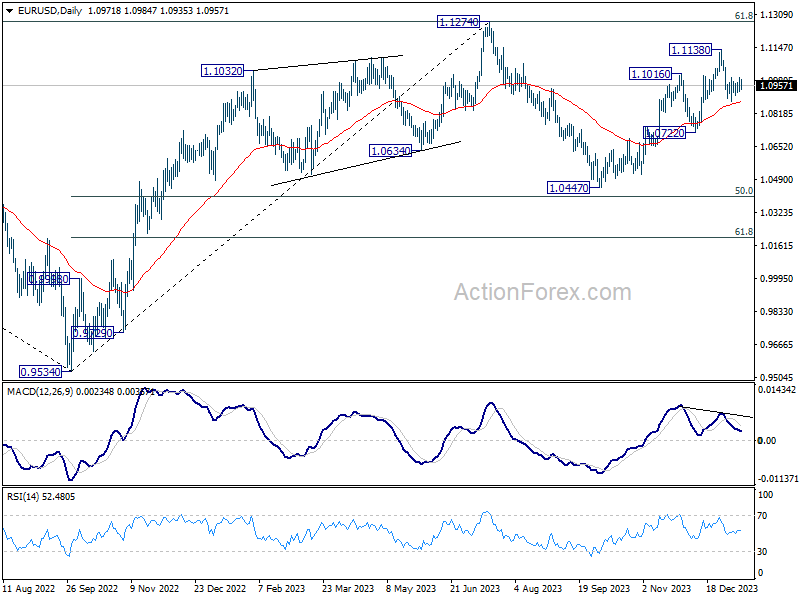Click the 21 Jun 2023 date label
Viewport: 800px width, 600px height.
476,588
